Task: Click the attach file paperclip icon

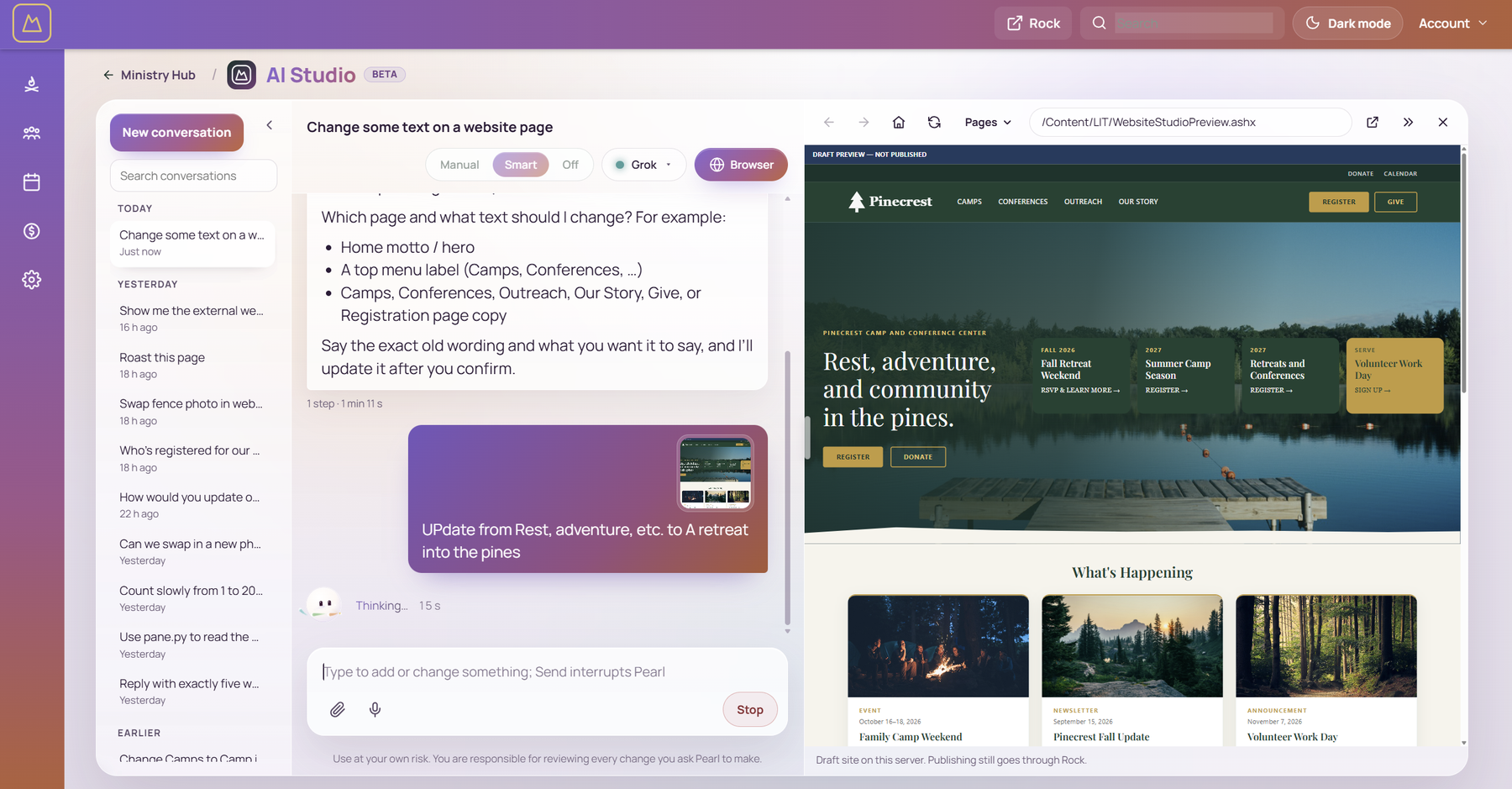Action: click(338, 710)
